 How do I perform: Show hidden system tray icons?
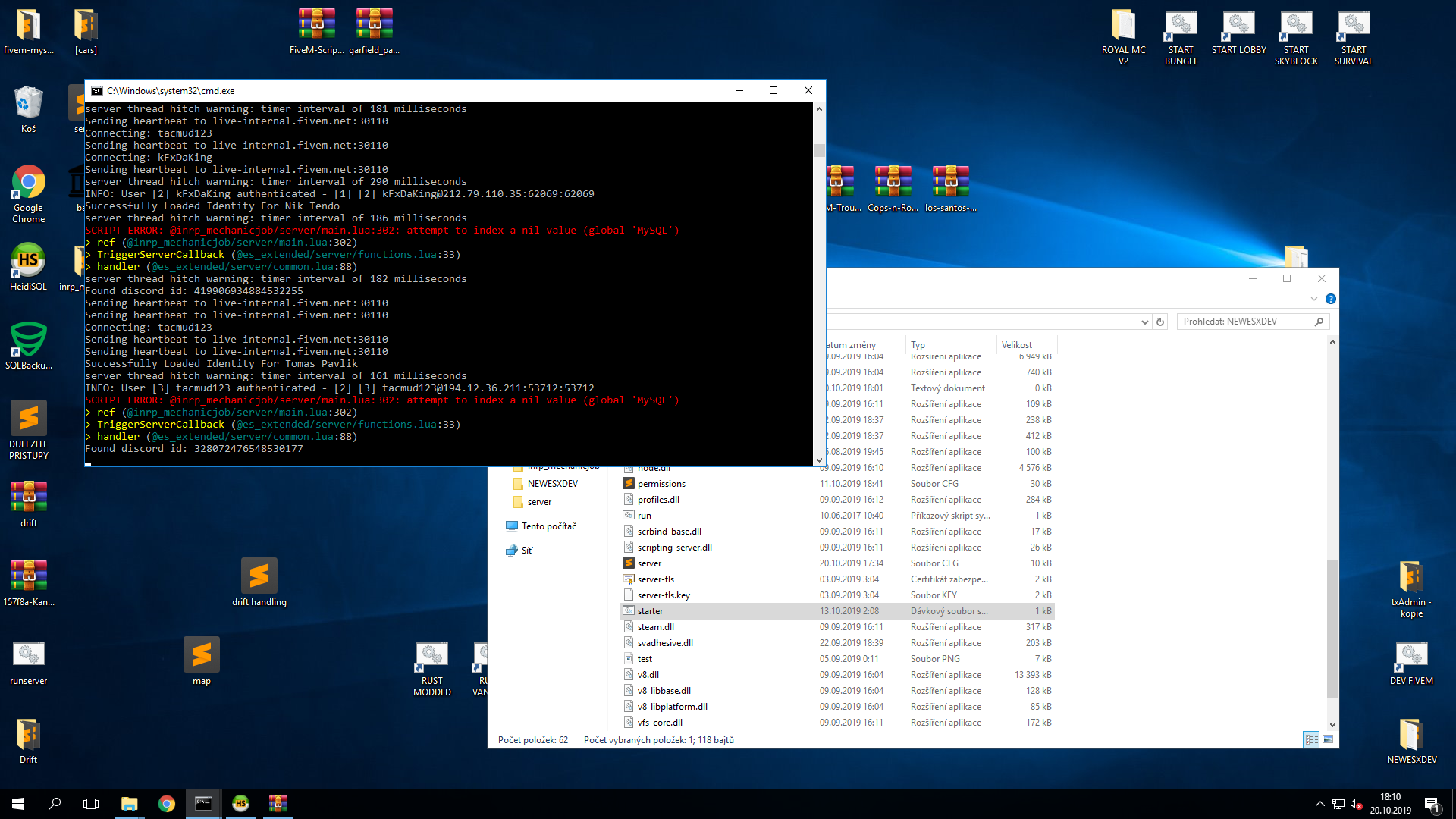point(1319,804)
